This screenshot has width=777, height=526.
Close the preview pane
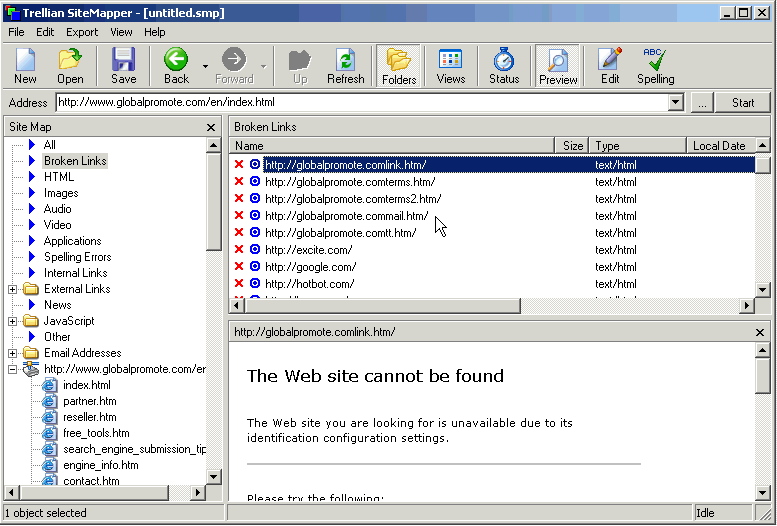pyautogui.click(x=760, y=333)
